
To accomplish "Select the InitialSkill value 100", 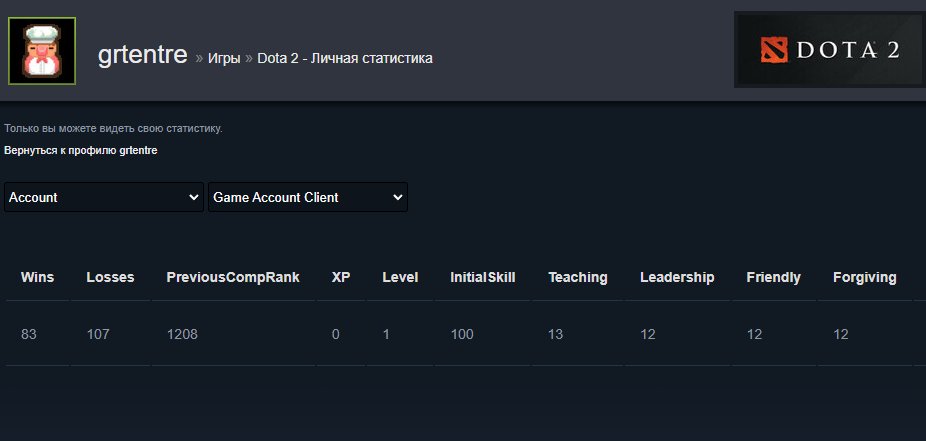I will tap(462, 334).
